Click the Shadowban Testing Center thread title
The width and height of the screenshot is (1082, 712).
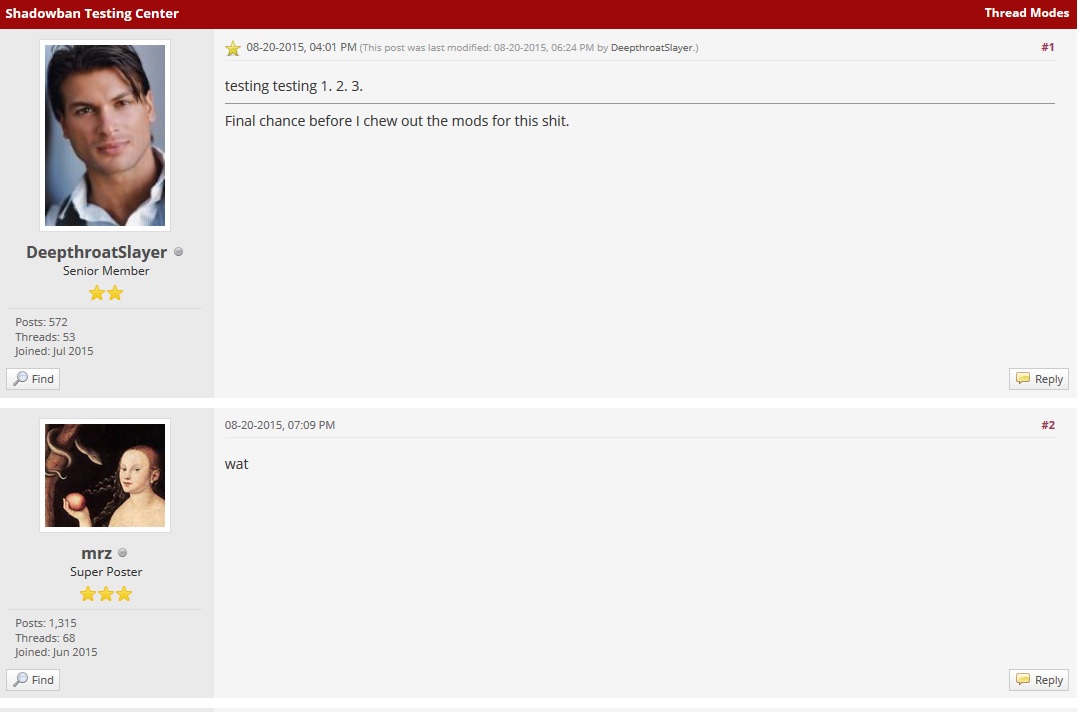click(92, 14)
